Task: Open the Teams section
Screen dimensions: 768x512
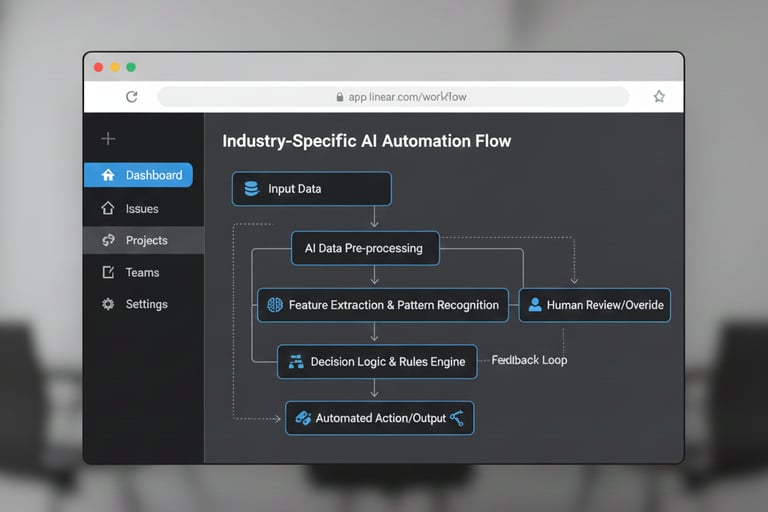Action: pos(144,272)
